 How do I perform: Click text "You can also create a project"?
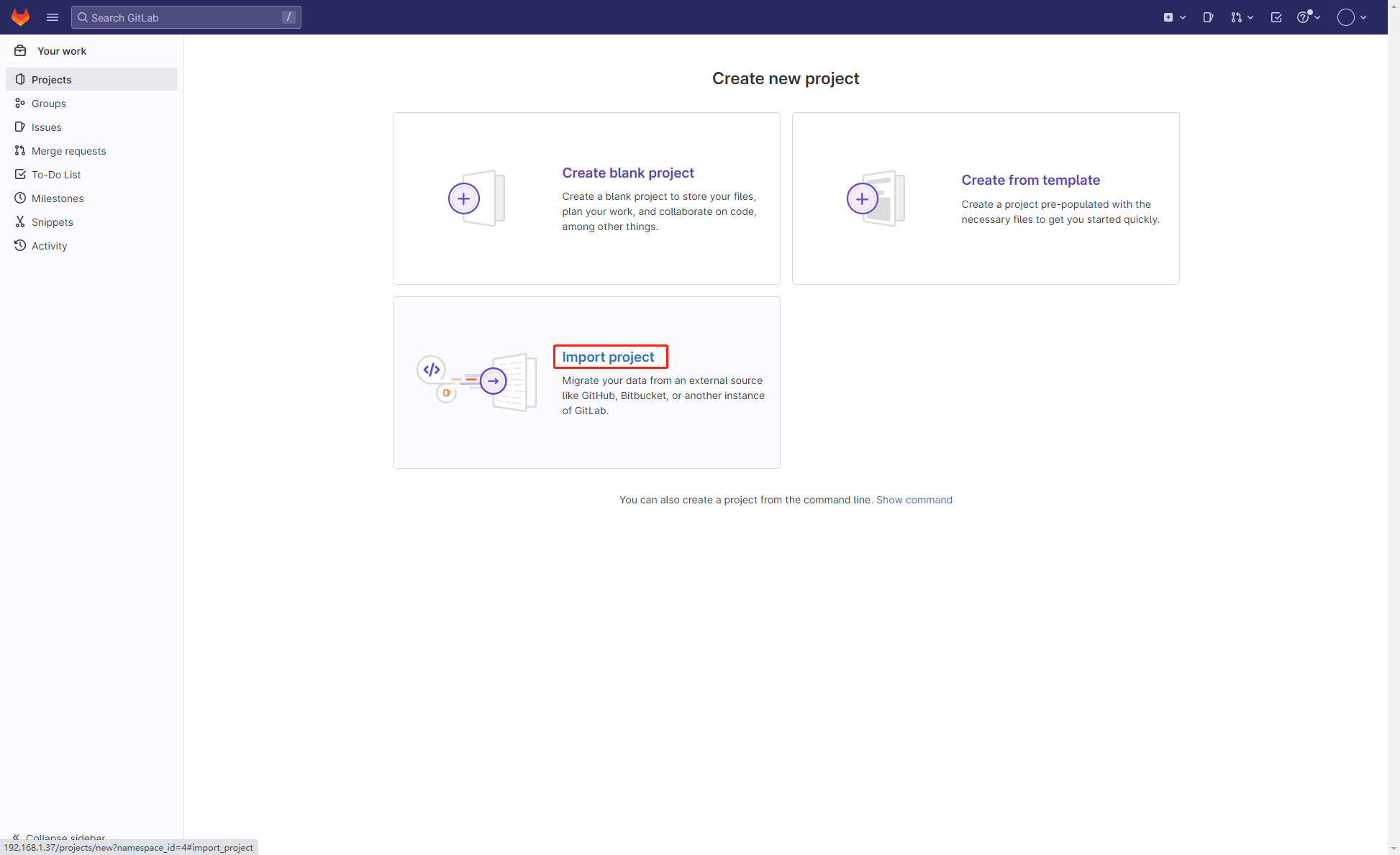688,500
